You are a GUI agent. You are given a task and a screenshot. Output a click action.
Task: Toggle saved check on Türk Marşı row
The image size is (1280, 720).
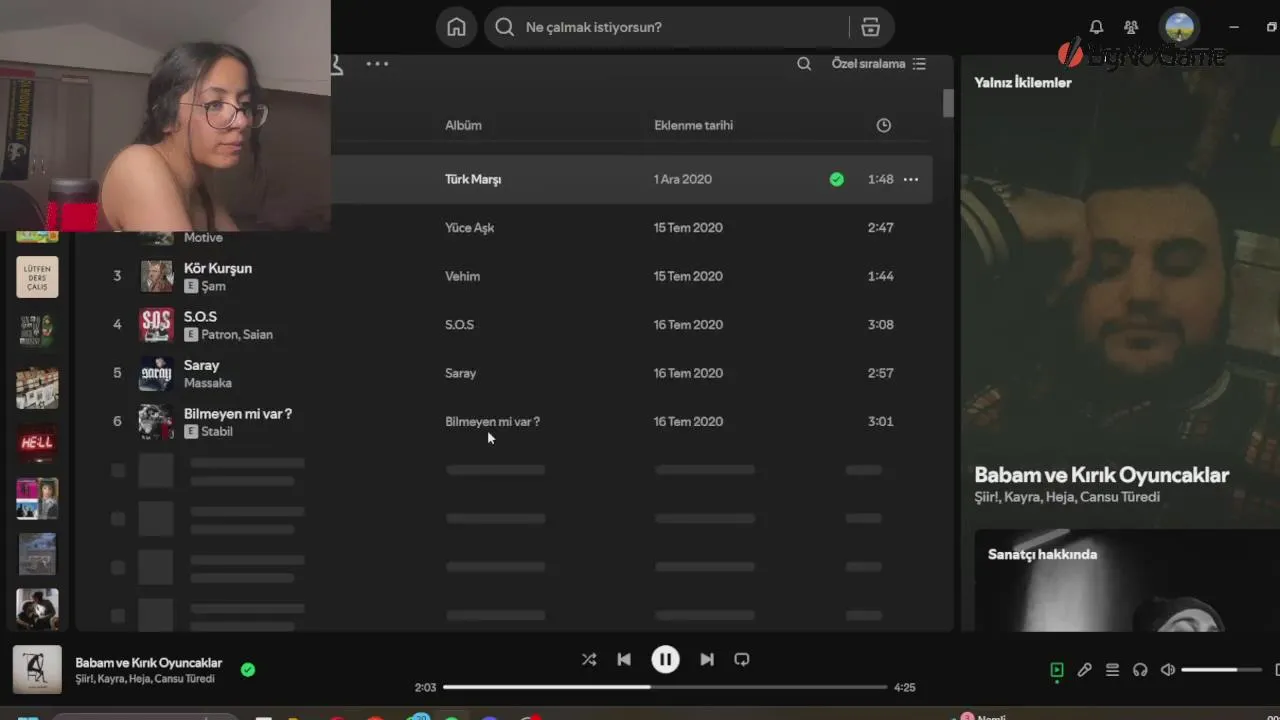(x=836, y=179)
